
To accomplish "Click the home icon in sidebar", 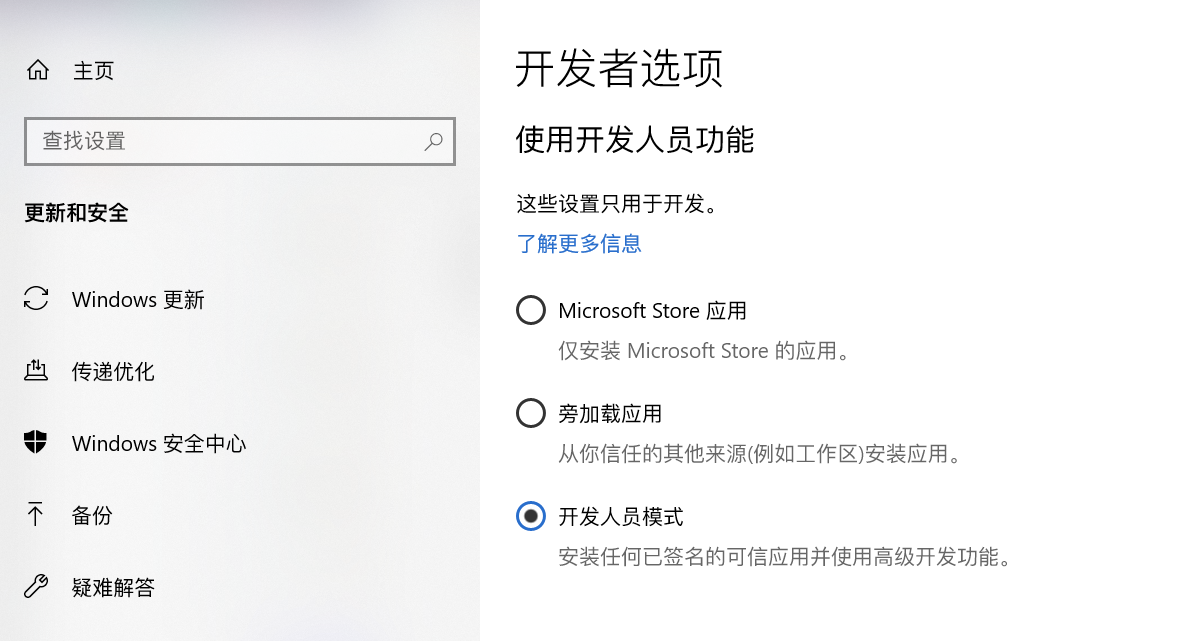I will tap(38, 71).
